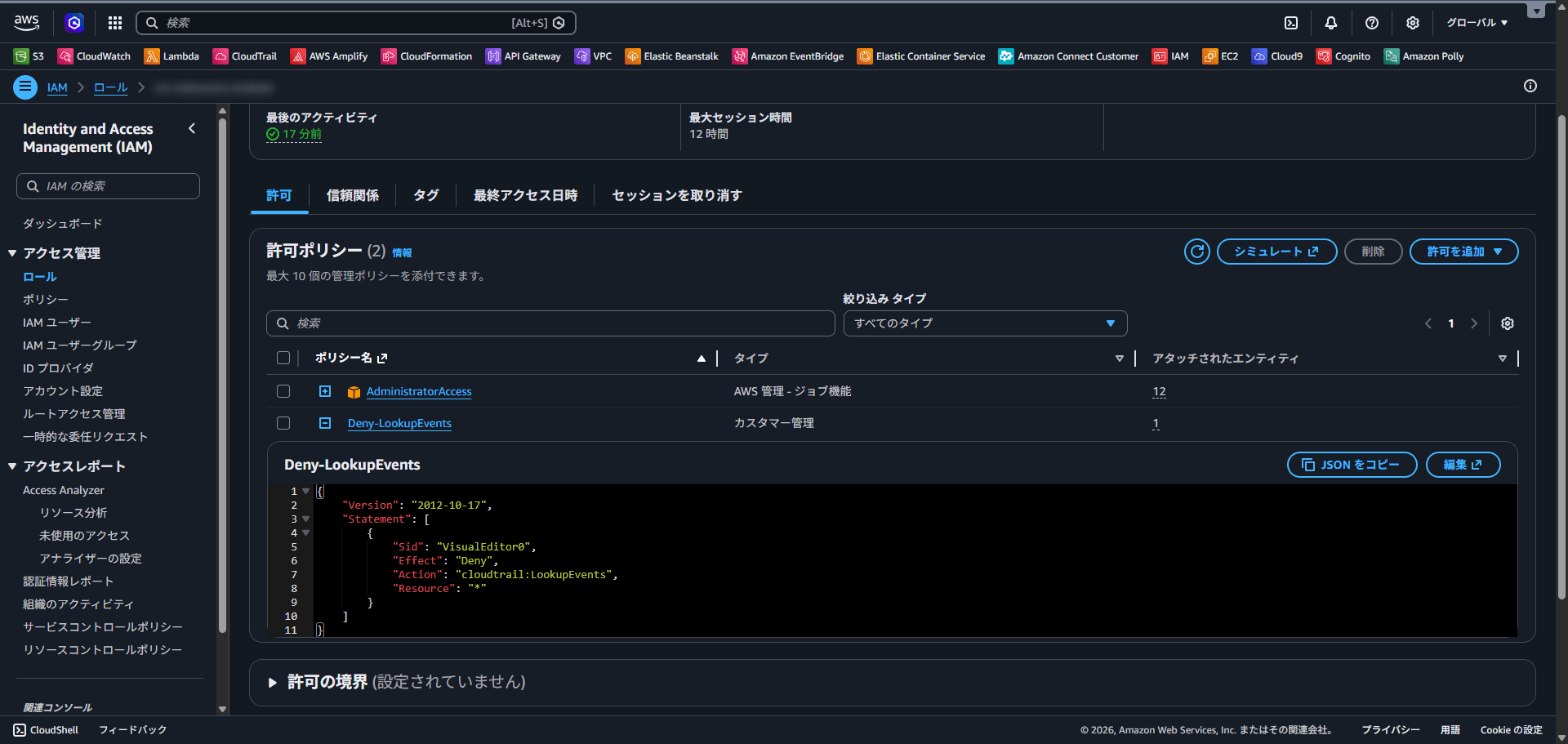This screenshot has width=1568, height=744.
Task: Open Lambda bookmark shortcut
Action: 171,56
